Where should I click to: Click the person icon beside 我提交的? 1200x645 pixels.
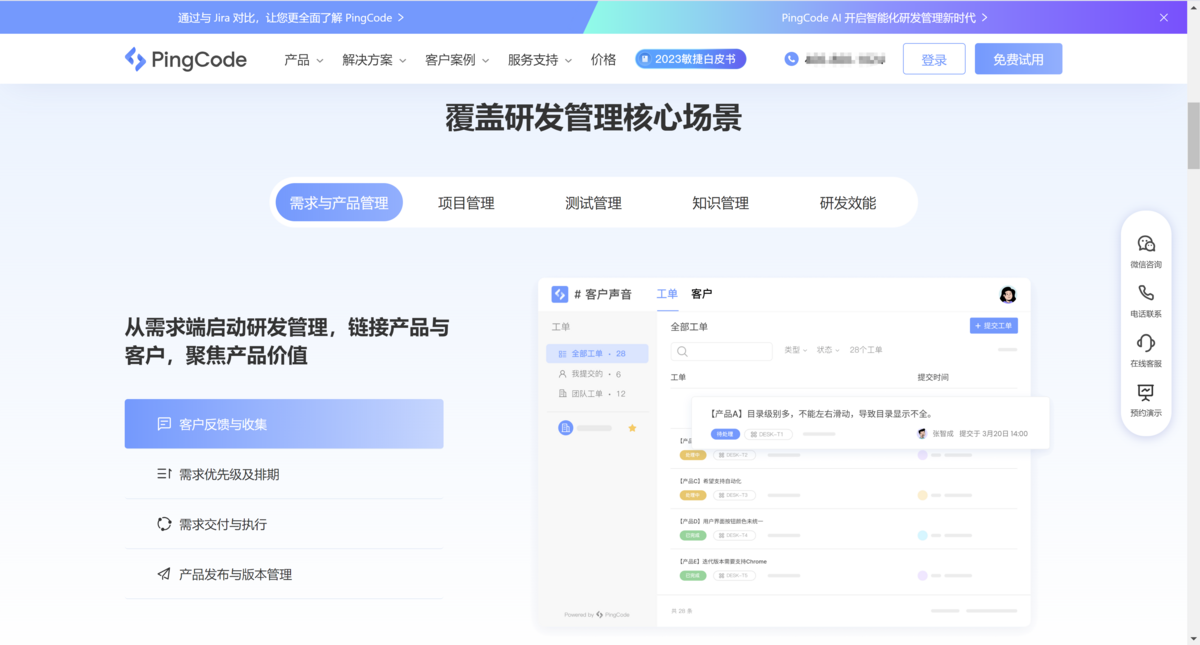562,374
